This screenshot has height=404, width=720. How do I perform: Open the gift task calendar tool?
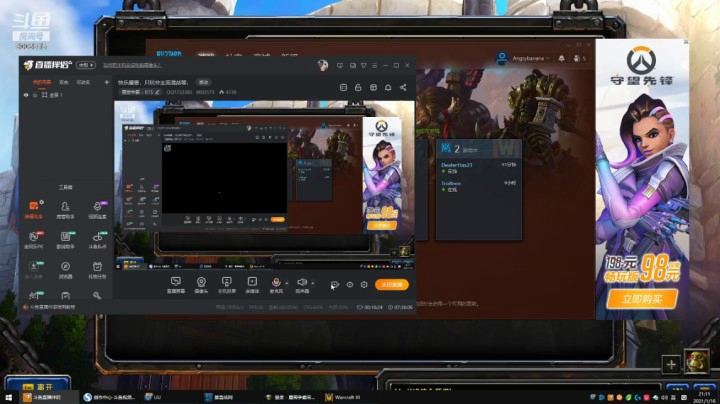97,269
